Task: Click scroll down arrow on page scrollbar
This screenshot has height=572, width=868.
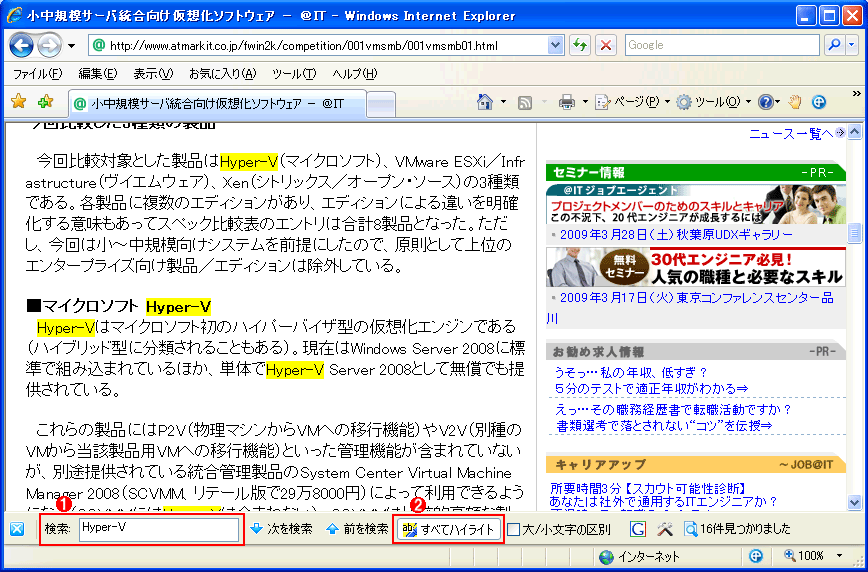Action: 855,502
